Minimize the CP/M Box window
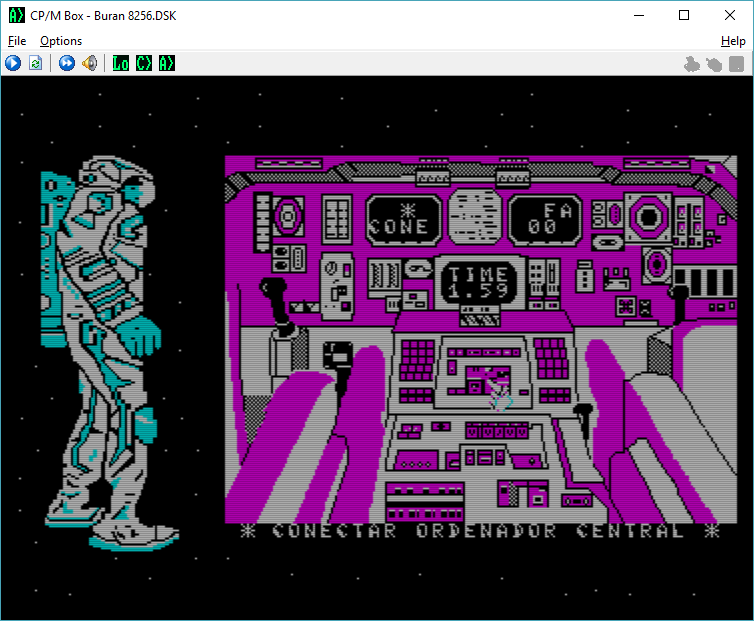The image size is (754, 621). [639, 15]
